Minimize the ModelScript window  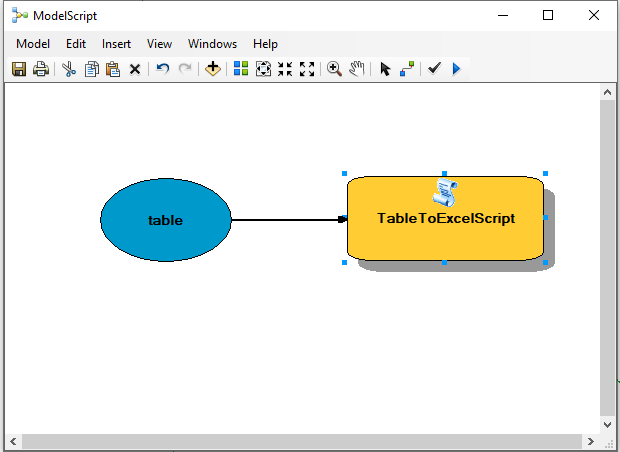point(503,15)
